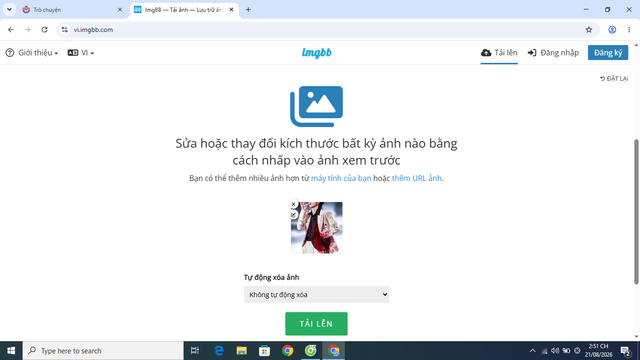The height and width of the screenshot is (360, 640).
Task: Close the ImgBB browser tab
Action: pos(231,9)
